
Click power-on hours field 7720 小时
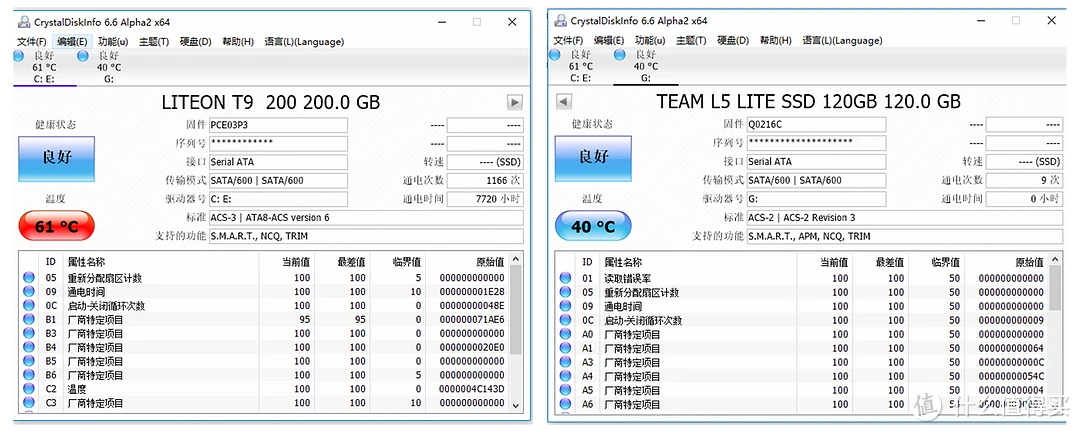[485, 199]
